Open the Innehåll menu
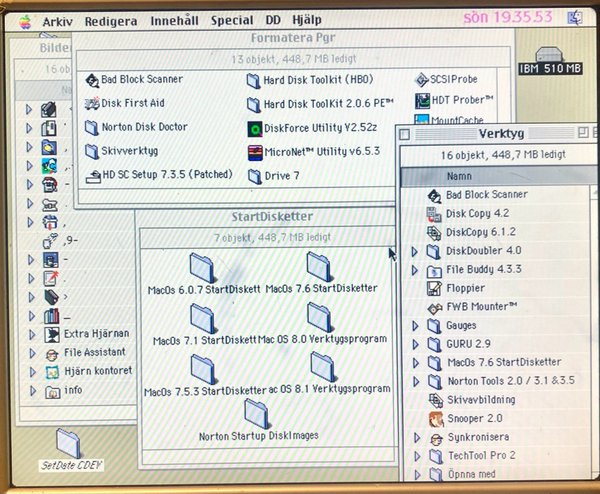Image resolution: width=600 pixels, height=494 pixels. [174, 21]
